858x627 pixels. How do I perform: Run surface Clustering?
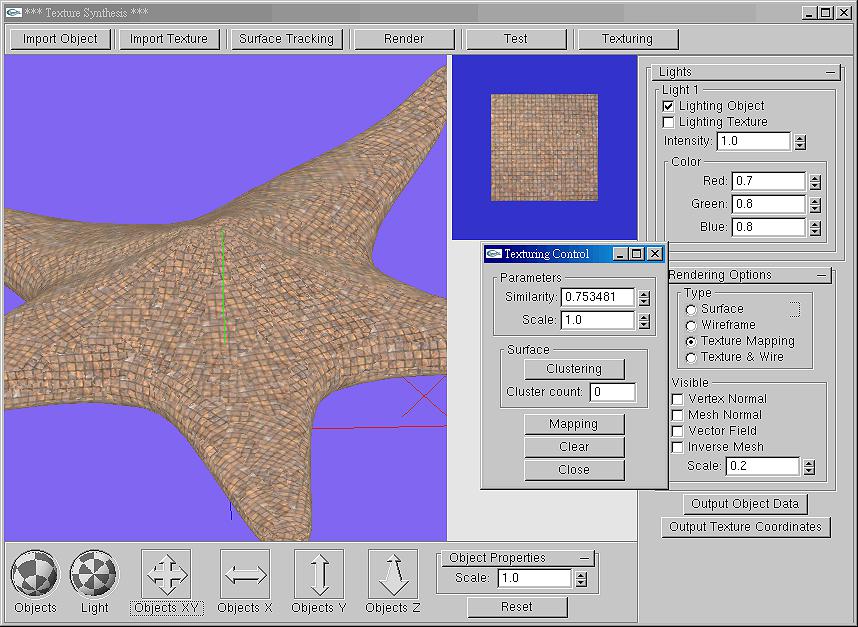tap(574, 368)
